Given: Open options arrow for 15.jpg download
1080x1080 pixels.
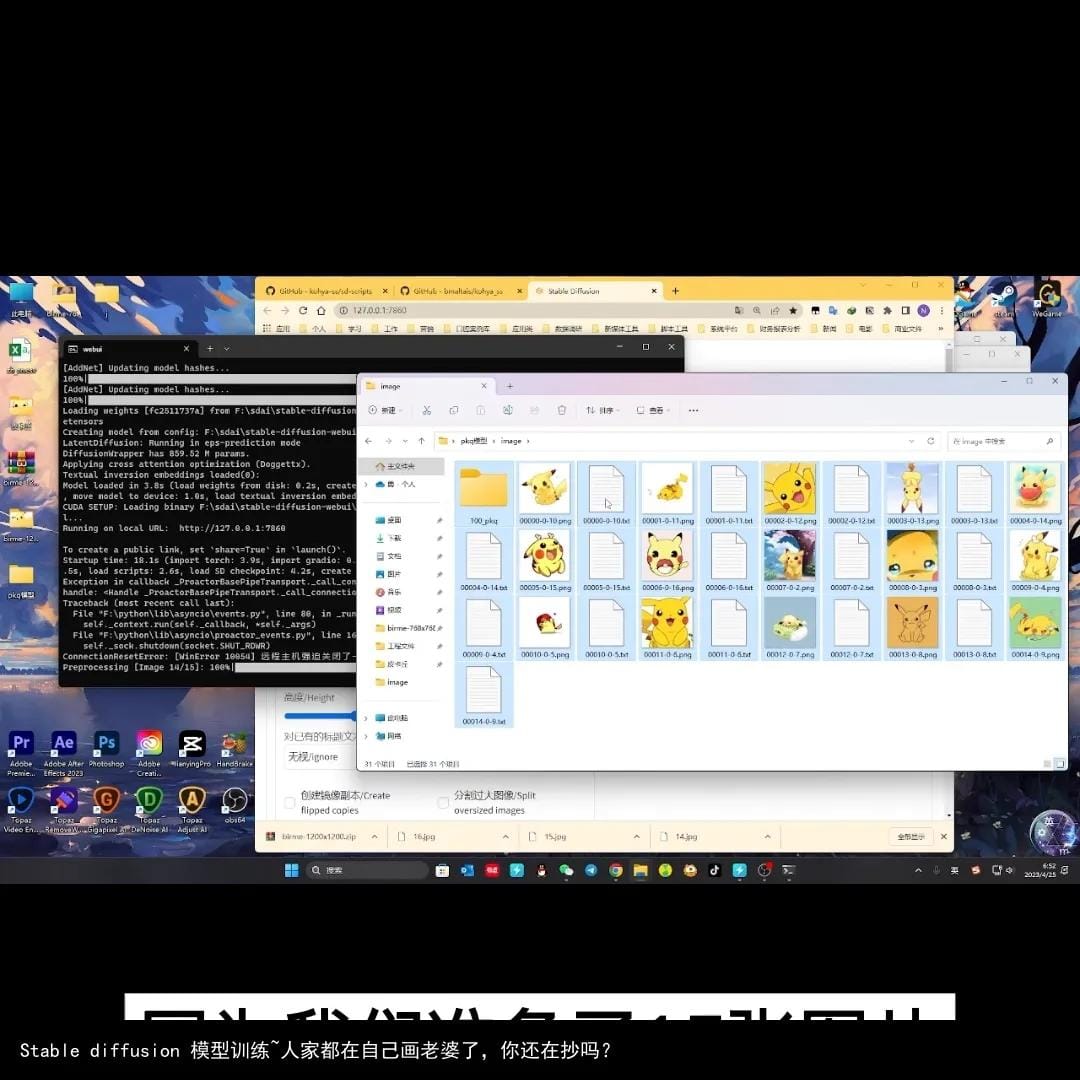Looking at the screenshot, I should pyautogui.click(x=636, y=837).
